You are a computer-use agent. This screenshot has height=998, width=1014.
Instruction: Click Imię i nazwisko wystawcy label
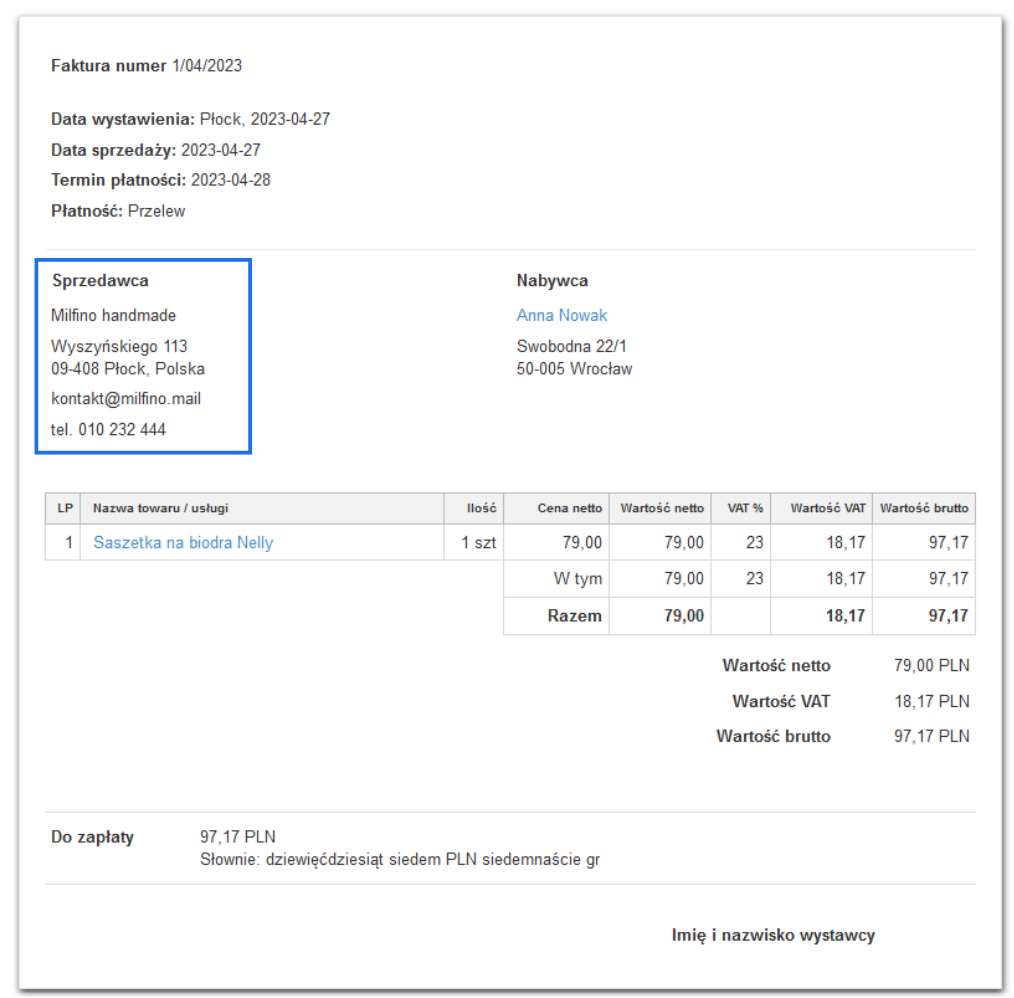click(x=773, y=935)
